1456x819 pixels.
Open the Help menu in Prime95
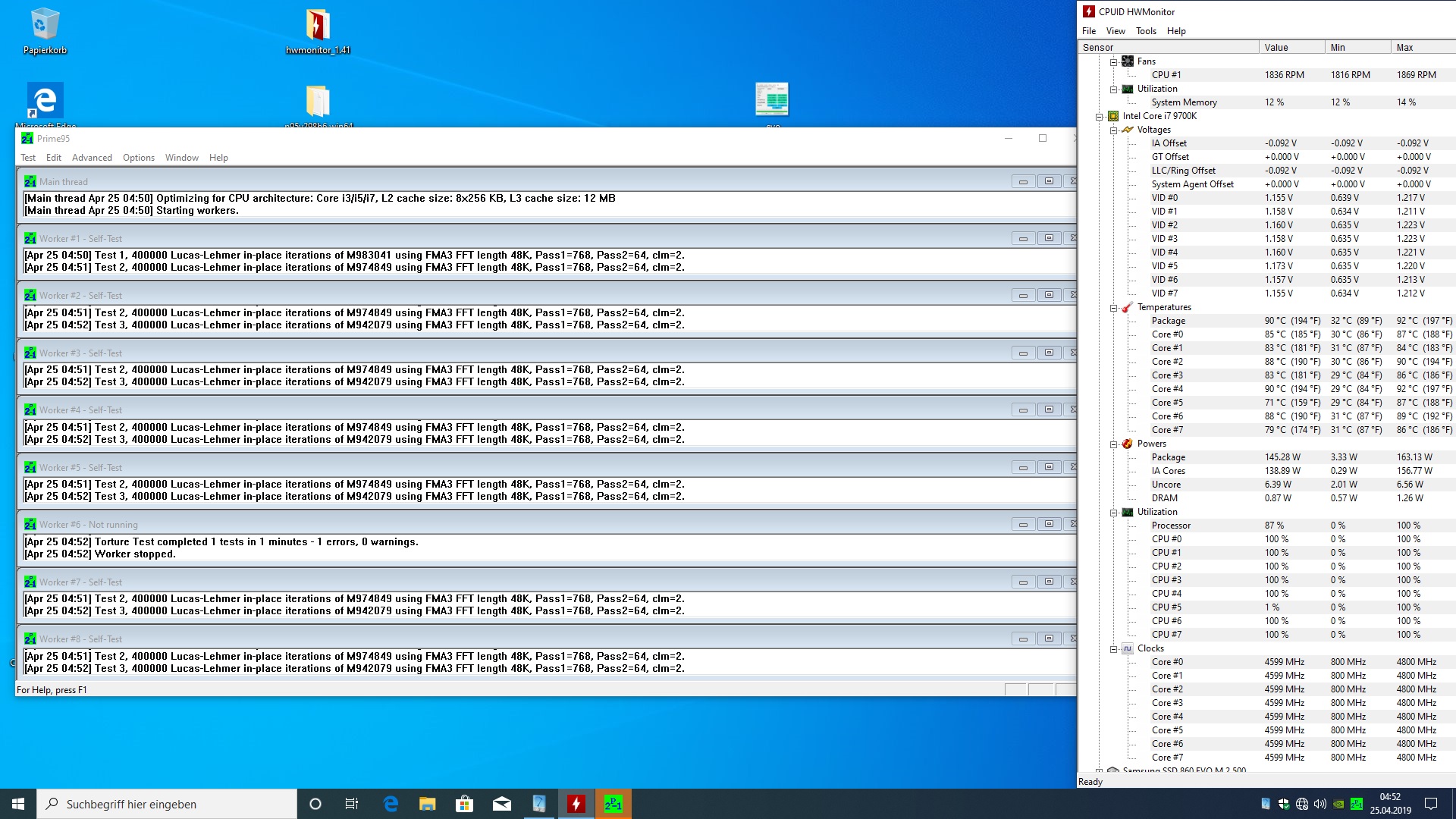pos(218,158)
